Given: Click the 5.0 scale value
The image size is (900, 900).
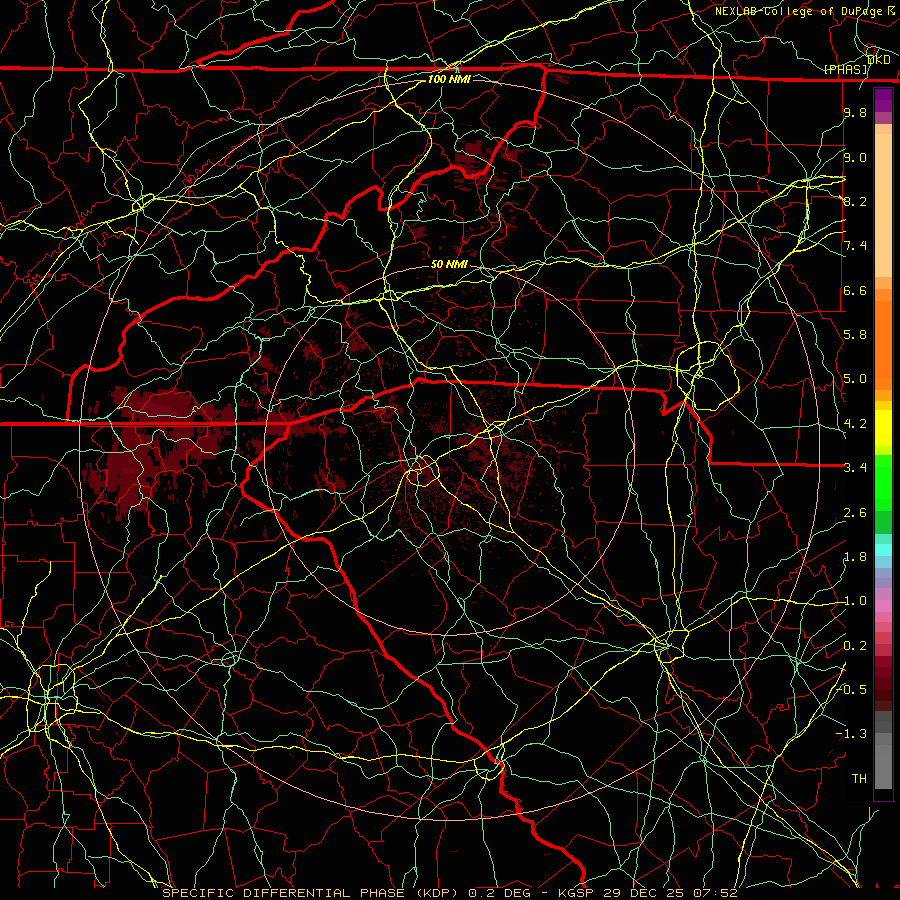Looking at the screenshot, I should pos(855,379).
